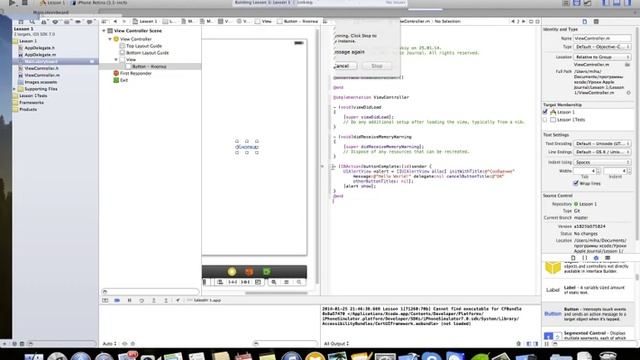Click the Name field showing ViewController.m
Screen dimensions: 640x360
pos(602,38)
